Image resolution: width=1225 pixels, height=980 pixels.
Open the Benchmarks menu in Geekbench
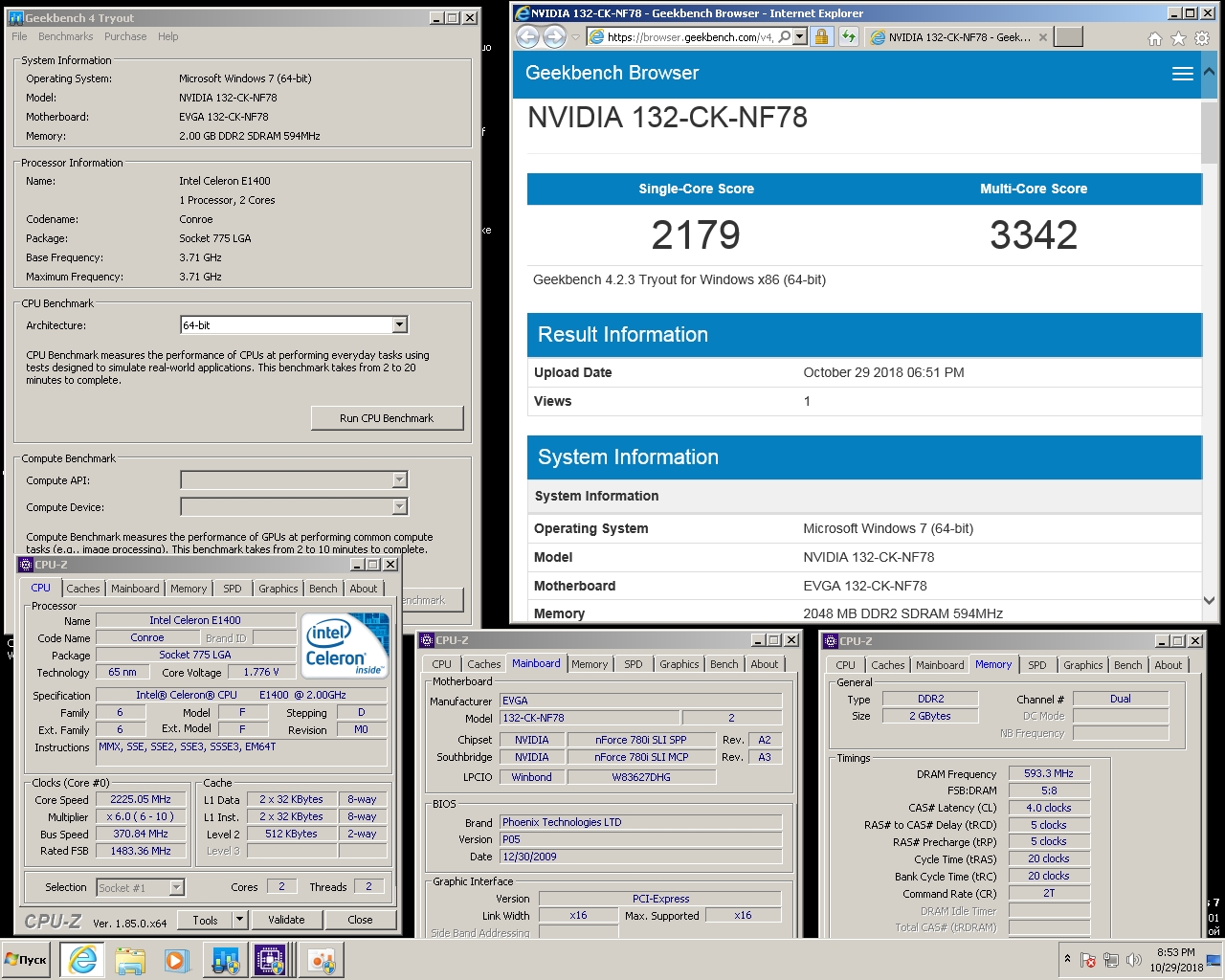pos(66,36)
